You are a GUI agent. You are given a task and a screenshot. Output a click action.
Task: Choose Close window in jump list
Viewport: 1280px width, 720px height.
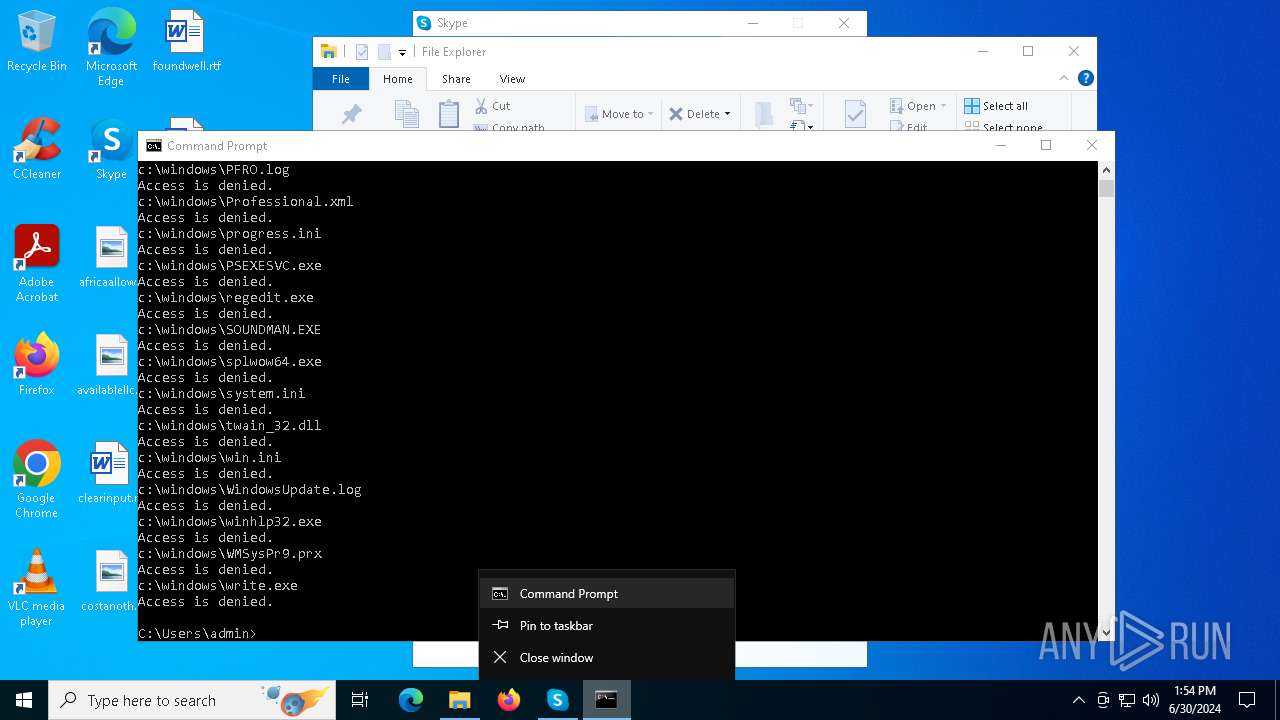[607, 657]
